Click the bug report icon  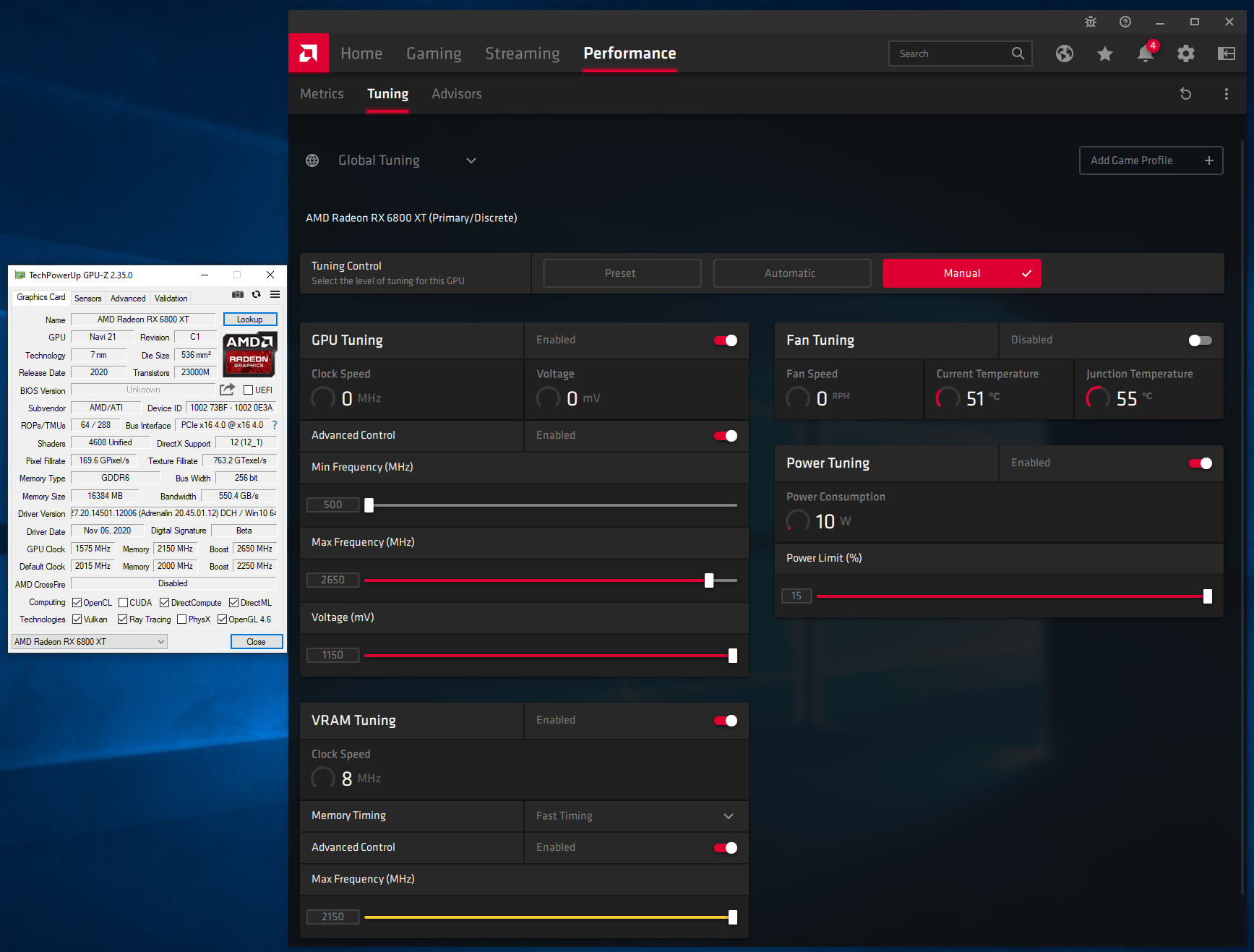pyautogui.click(x=1090, y=22)
